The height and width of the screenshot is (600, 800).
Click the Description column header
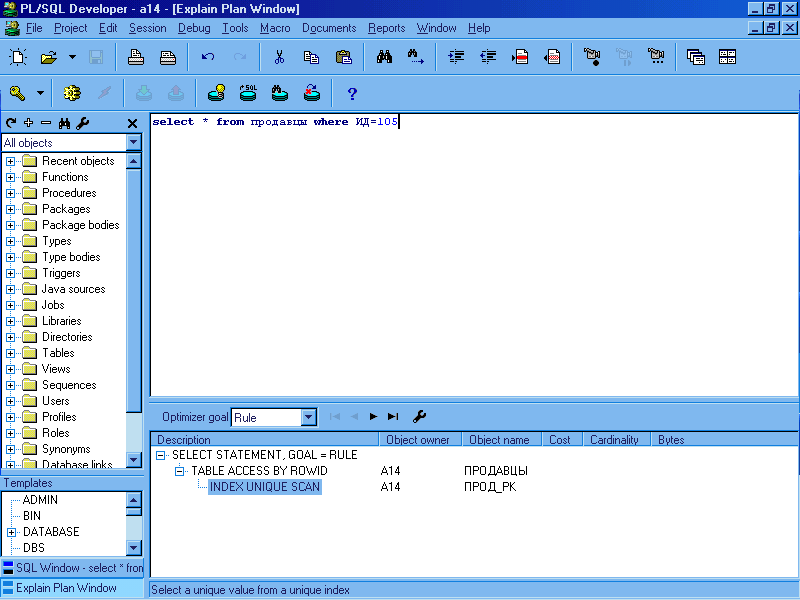coord(265,439)
